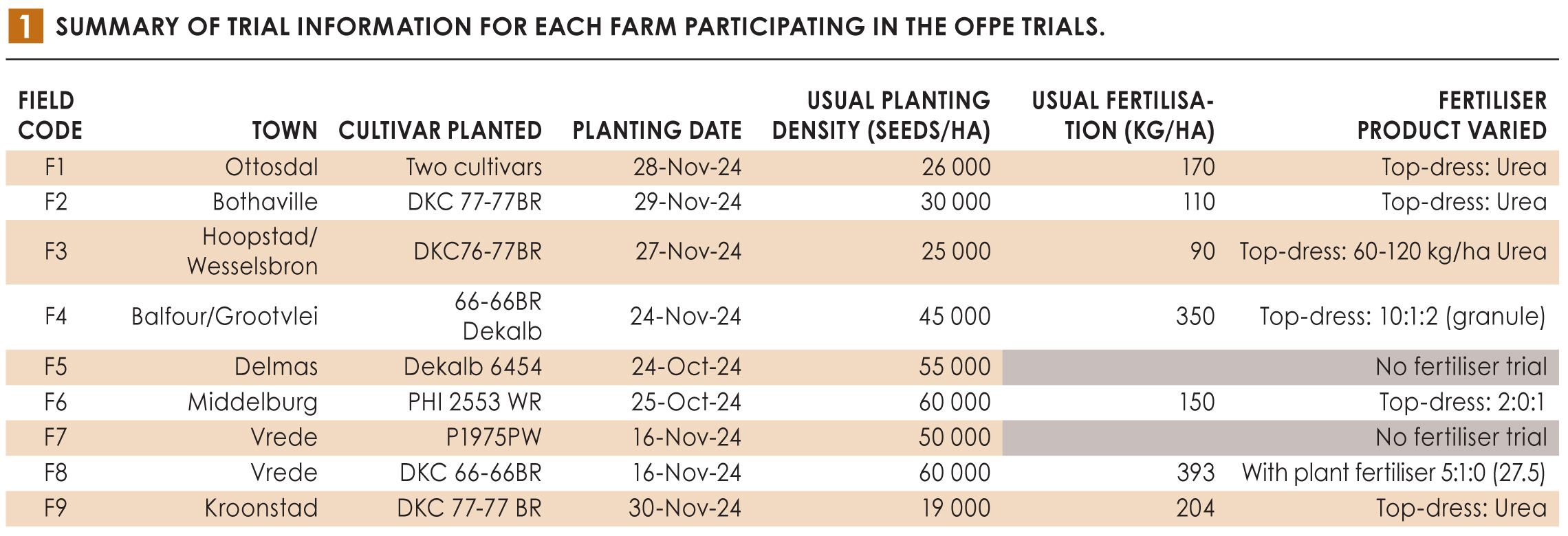Select the USUAL PLANTING DENSITY header
This screenshot has height=536, width=1568.
click(x=881, y=115)
